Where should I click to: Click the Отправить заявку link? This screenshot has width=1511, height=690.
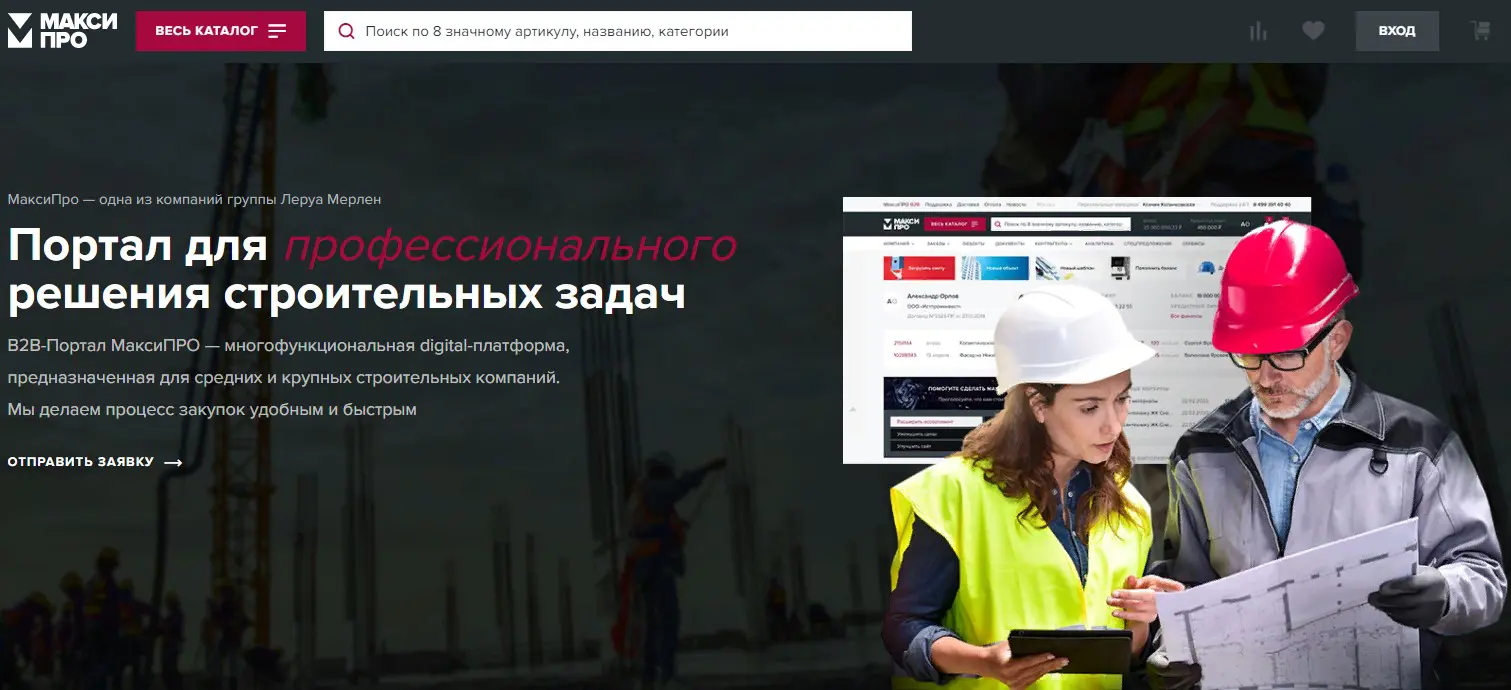pos(95,462)
